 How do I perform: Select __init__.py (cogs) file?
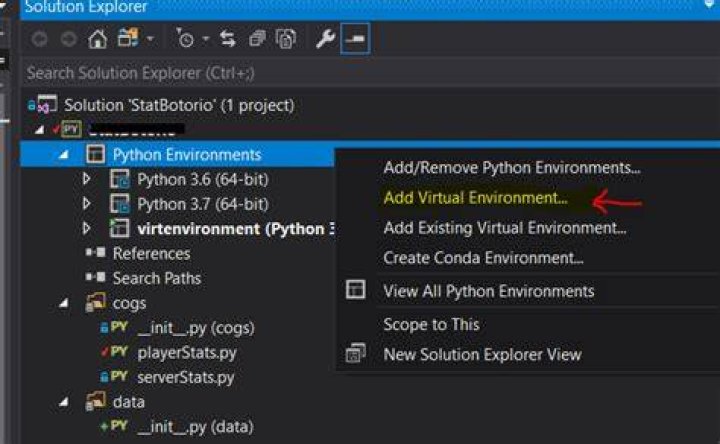tap(196, 328)
